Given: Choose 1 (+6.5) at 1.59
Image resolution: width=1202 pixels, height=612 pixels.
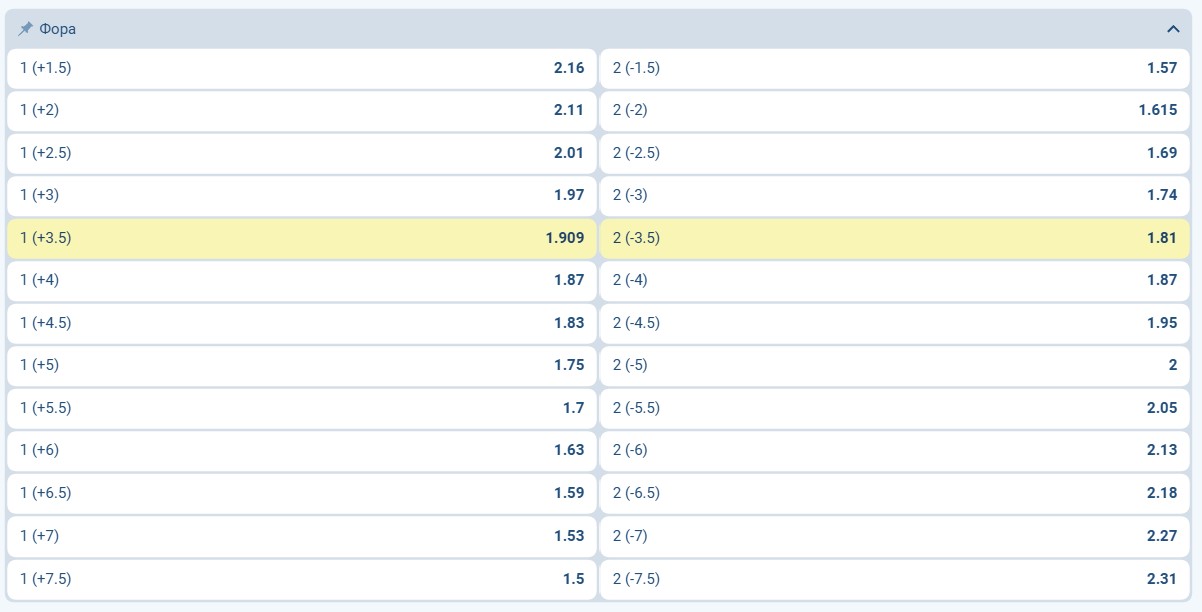Looking at the screenshot, I should point(301,493).
